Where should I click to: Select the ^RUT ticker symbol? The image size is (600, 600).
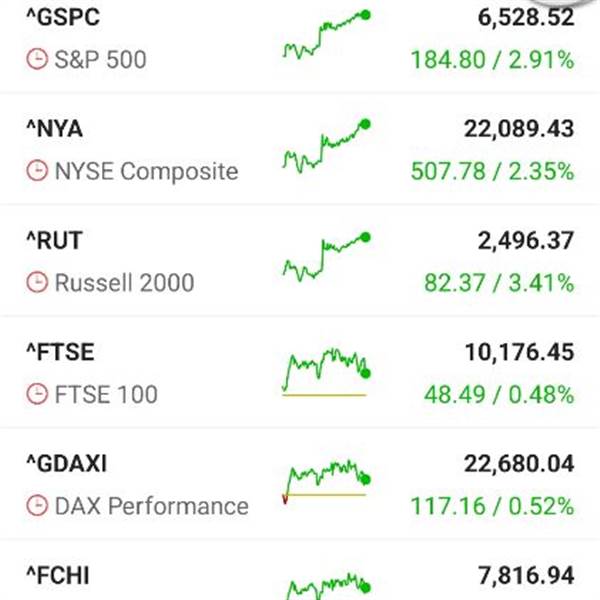(x=54, y=240)
